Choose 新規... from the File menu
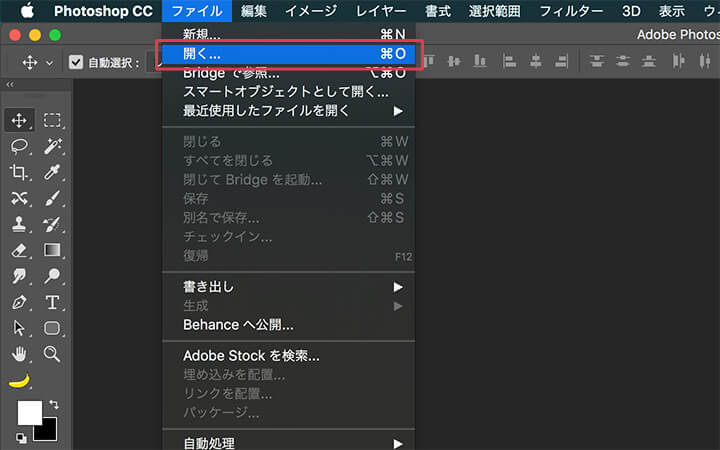Screen dimensions: 720x450 289,34
